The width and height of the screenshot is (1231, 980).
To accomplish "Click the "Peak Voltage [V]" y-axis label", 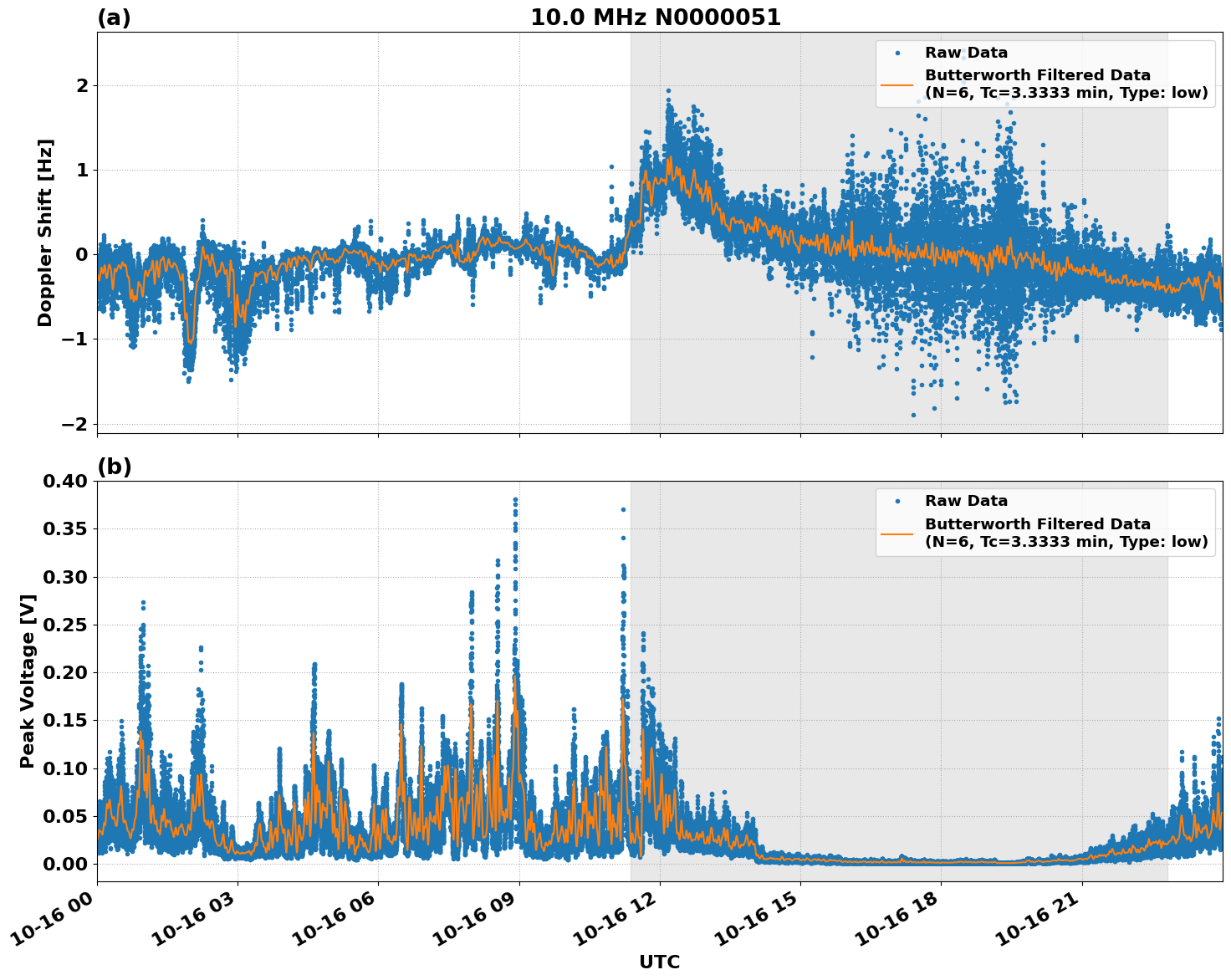I will pyautogui.click(x=28, y=681).
